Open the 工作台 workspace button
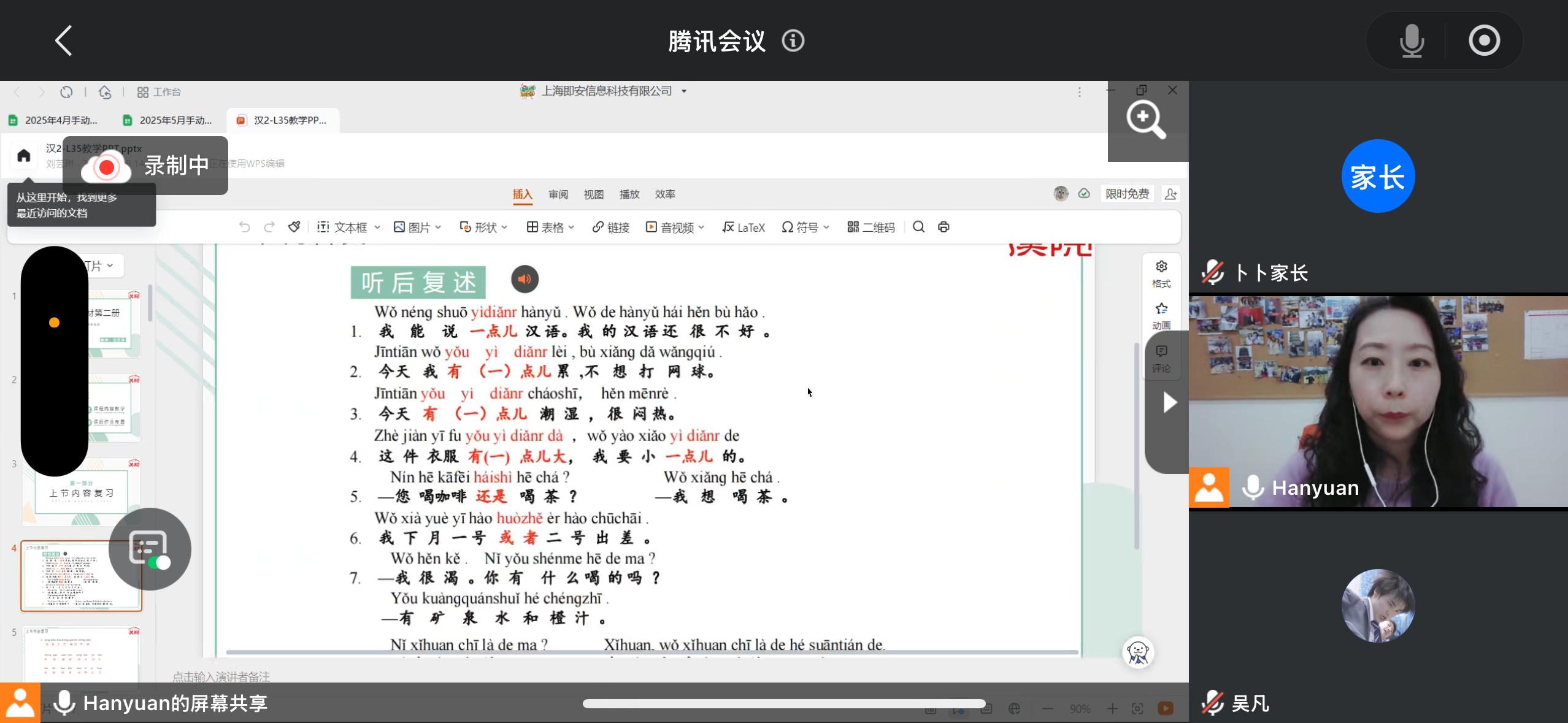Screen dimensions: 1568x723 tap(159, 92)
